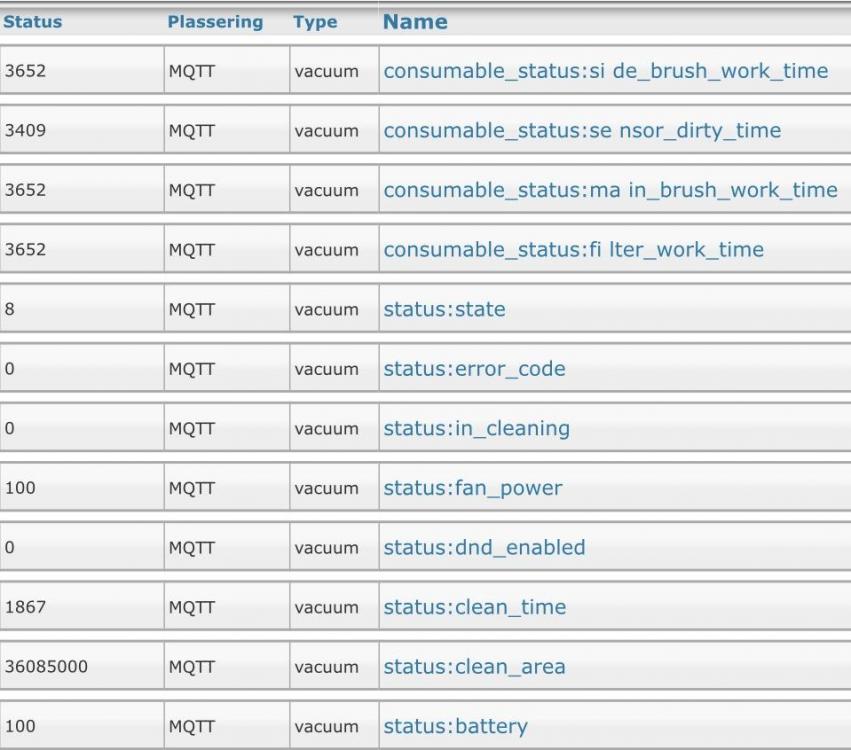Open the consumable_status:sensor_dirty_time link
This screenshot has height=750, width=851.
[582, 131]
